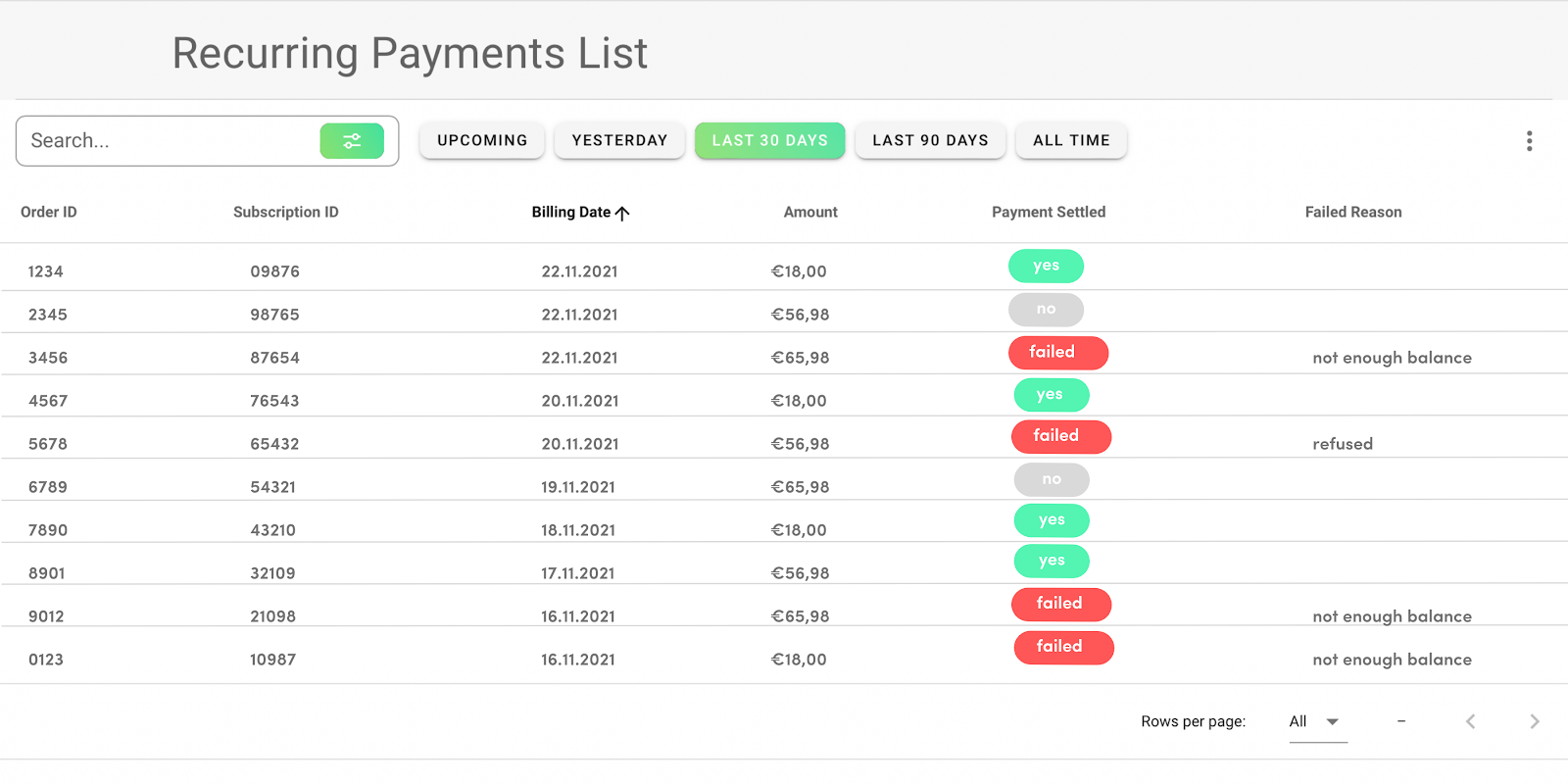Expand Rows per page dropdown
Screen dimensions: 1568x784
1318,722
